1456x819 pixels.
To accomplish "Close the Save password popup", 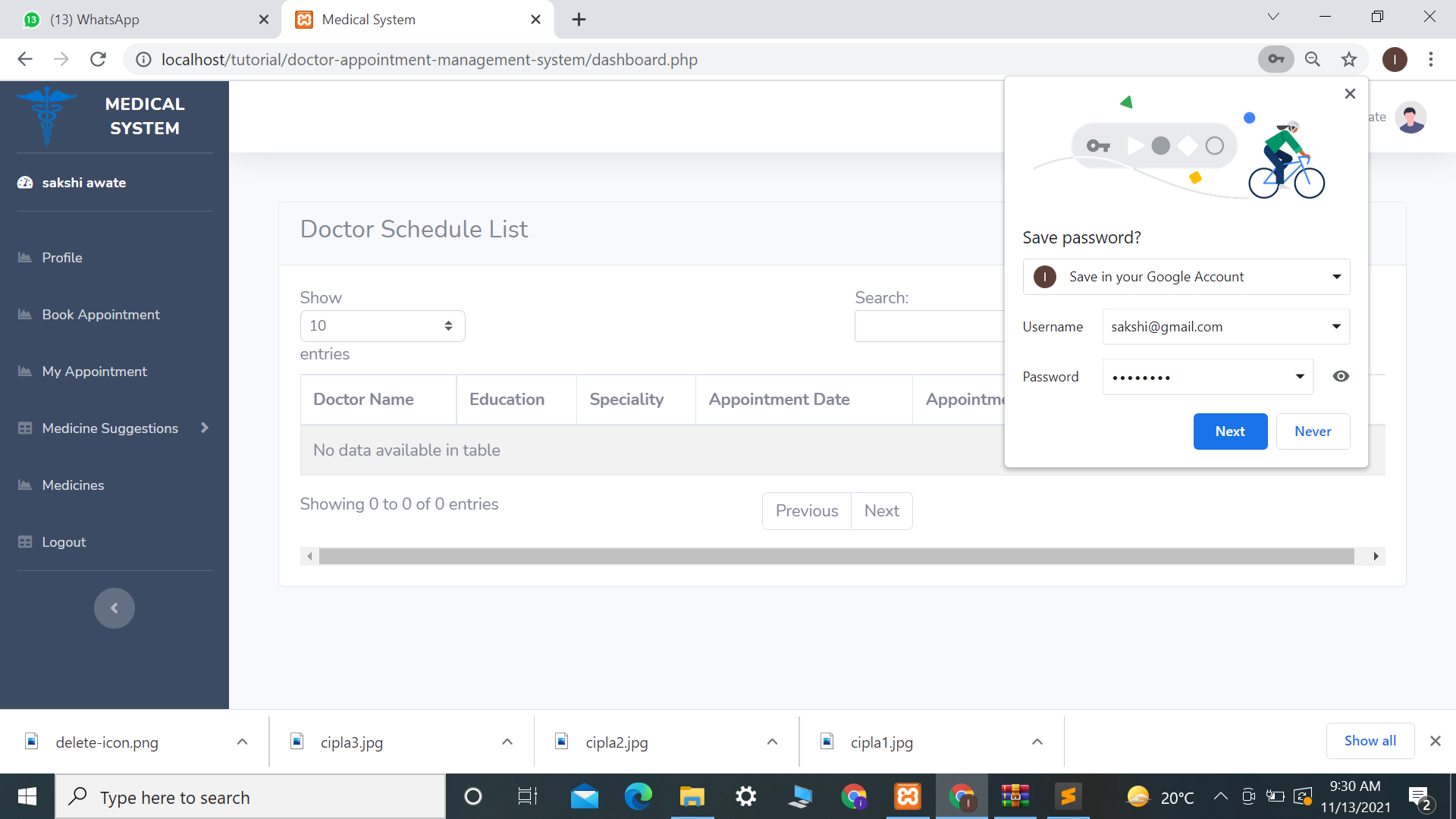I will click(x=1350, y=94).
